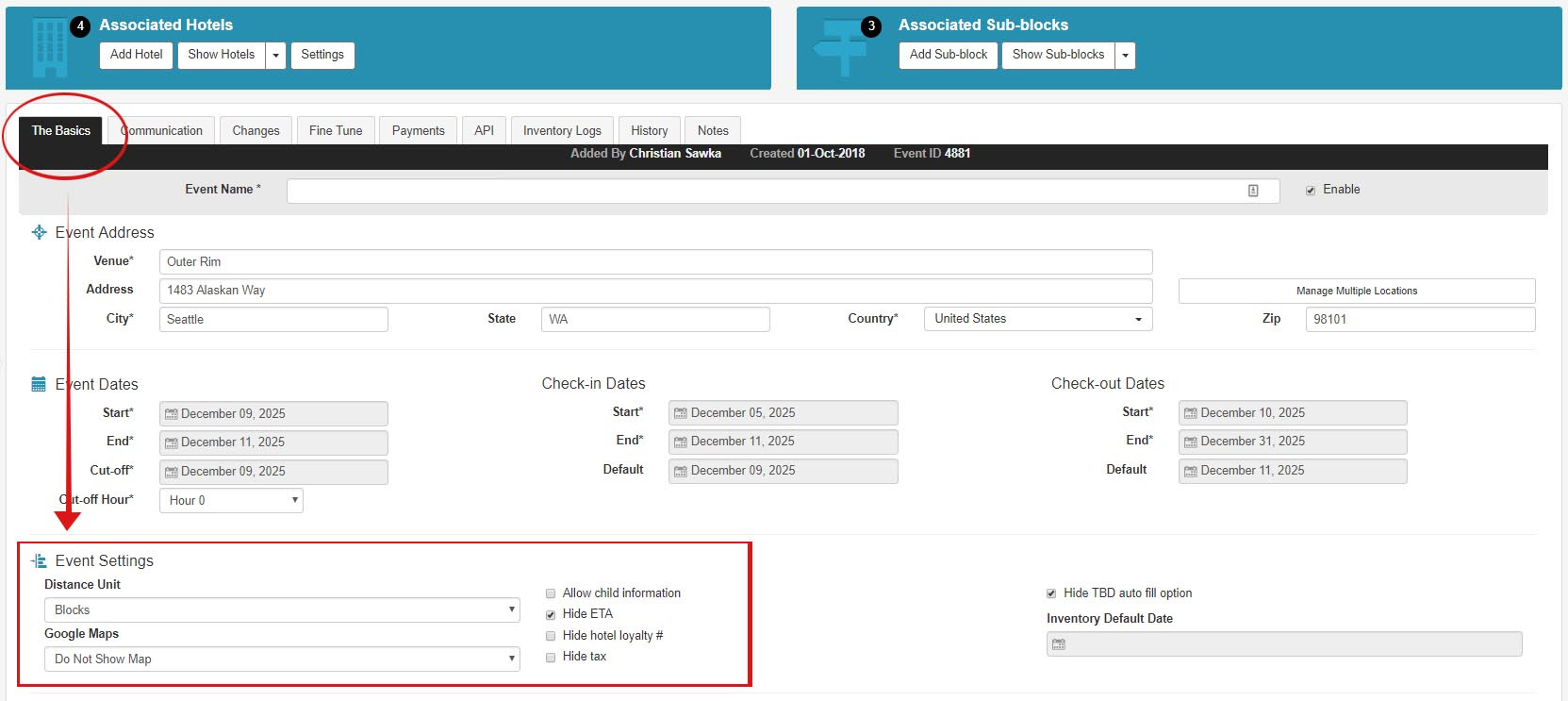Open the API tab
This screenshot has width=1568, height=701.
484,130
